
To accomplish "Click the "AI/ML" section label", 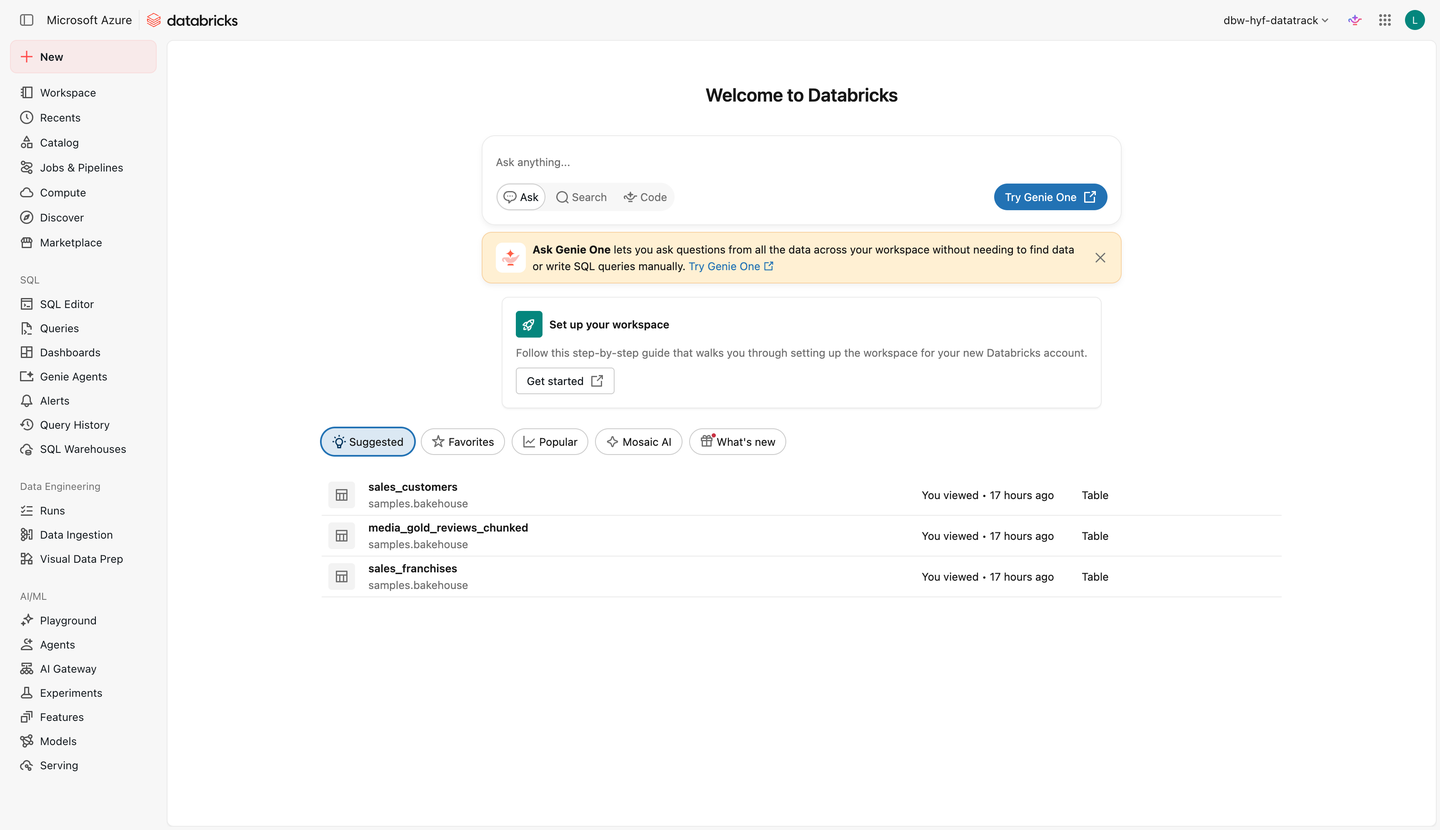I will pos(33,597).
